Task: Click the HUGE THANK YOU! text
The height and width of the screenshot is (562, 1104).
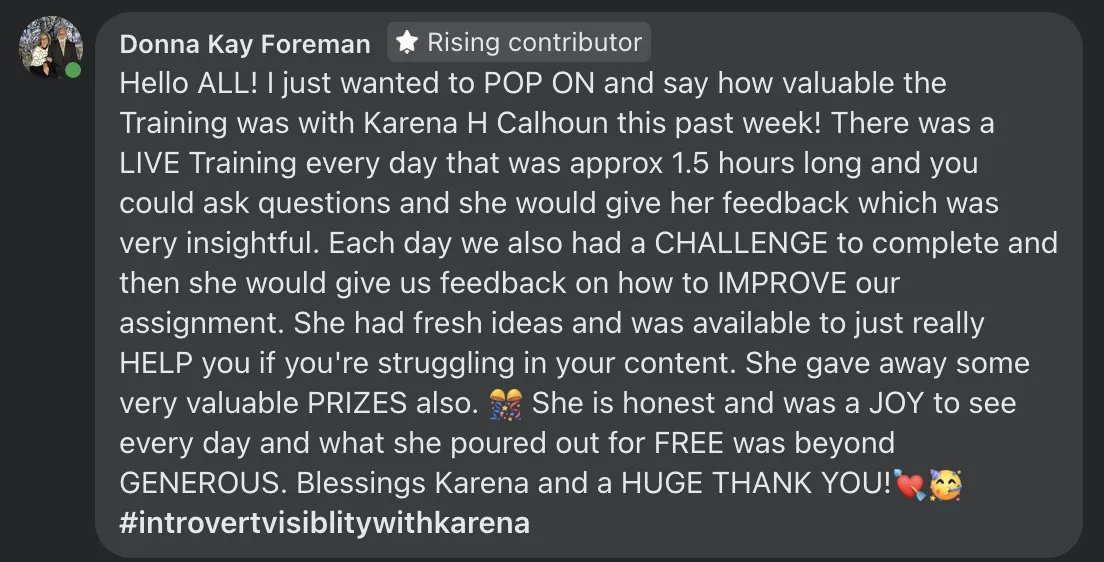Action: click(x=755, y=483)
